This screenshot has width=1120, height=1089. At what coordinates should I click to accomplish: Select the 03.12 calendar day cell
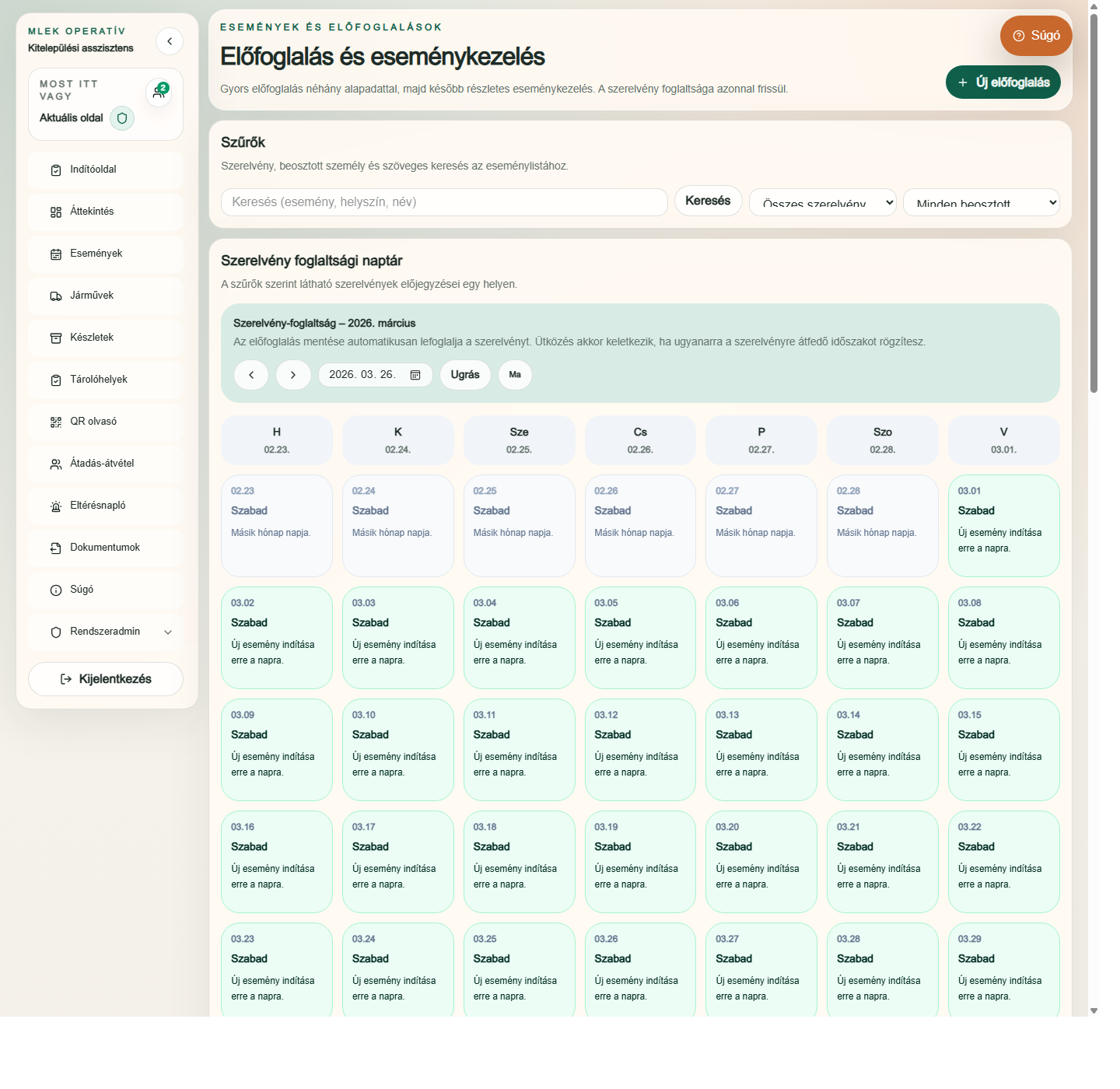[x=640, y=749]
